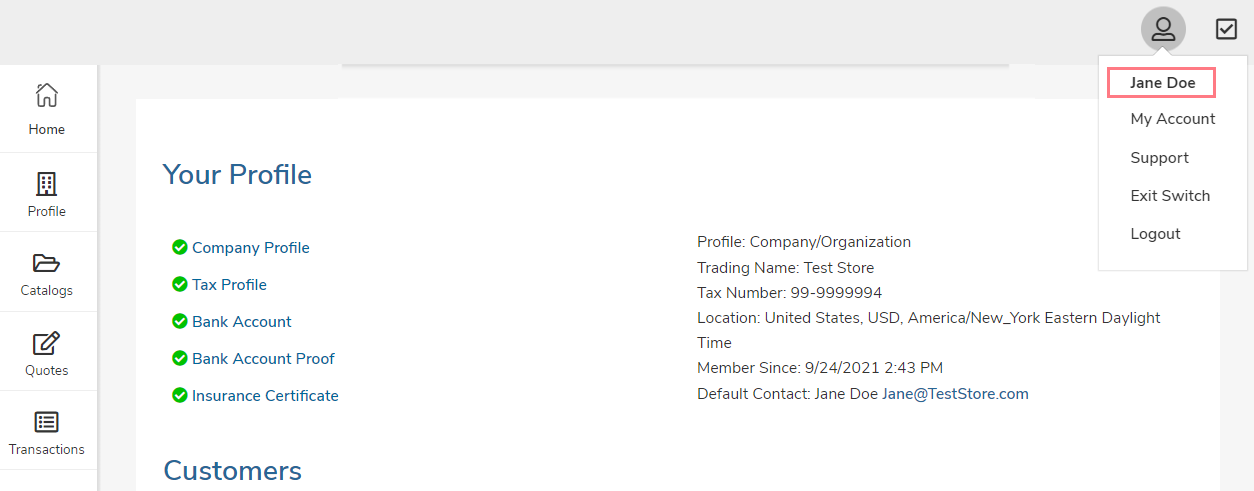This screenshot has width=1254, height=491.
Task: Select Jane Doe in account menu
Action: (1162, 83)
